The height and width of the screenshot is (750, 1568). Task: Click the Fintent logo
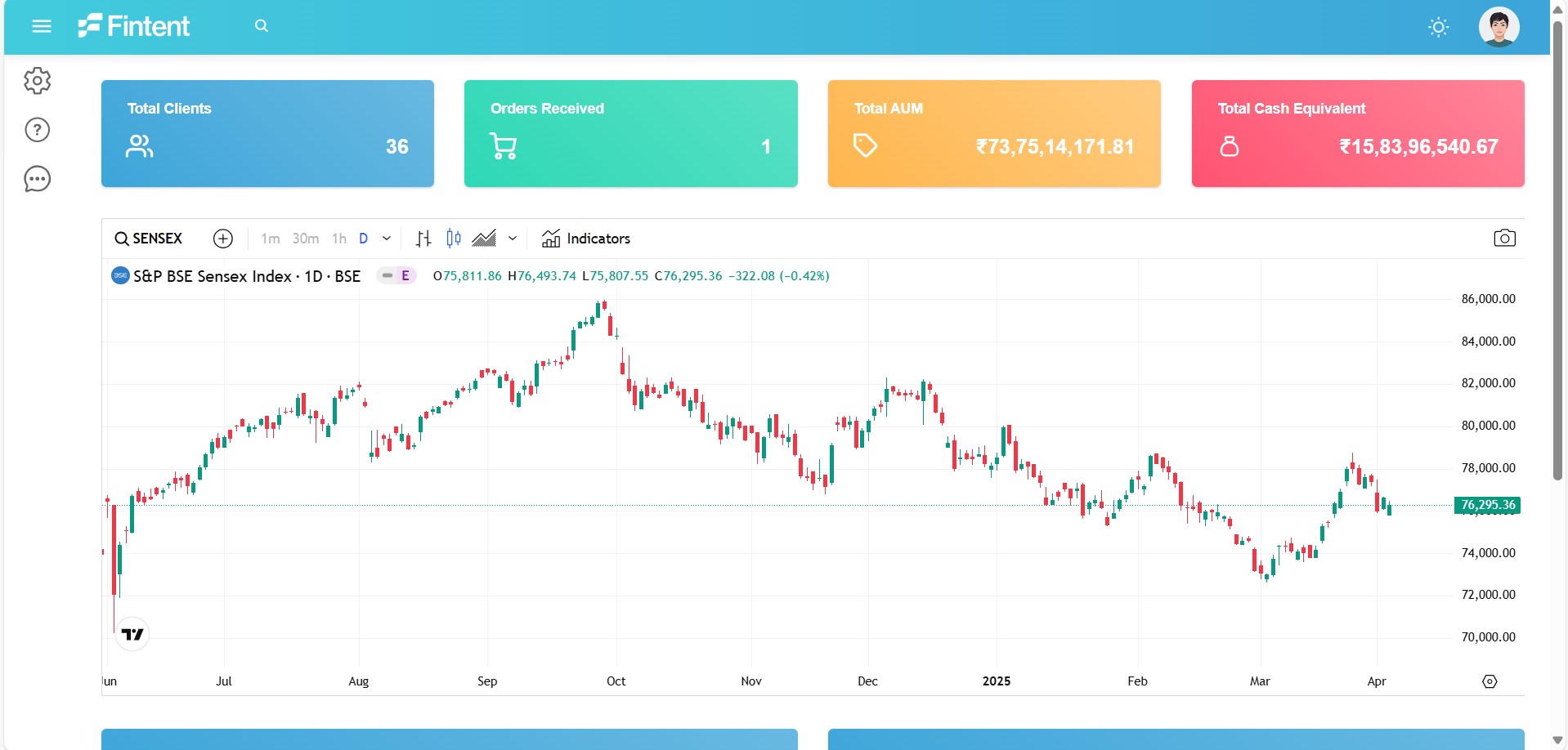pos(134,26)
